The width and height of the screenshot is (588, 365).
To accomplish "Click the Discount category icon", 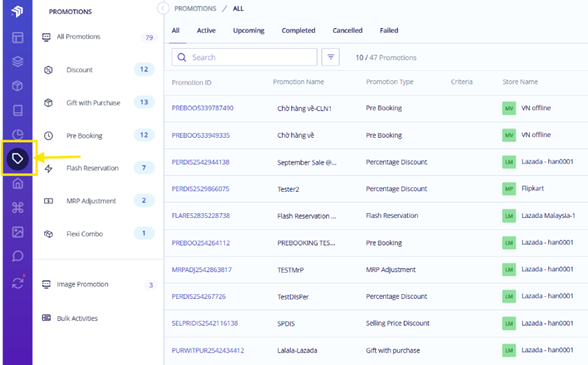I will click(48, 70).
